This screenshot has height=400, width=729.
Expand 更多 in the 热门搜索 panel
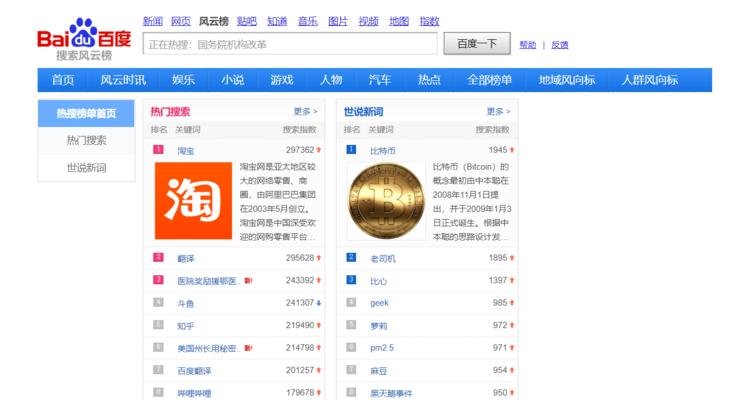click(305, 112)
